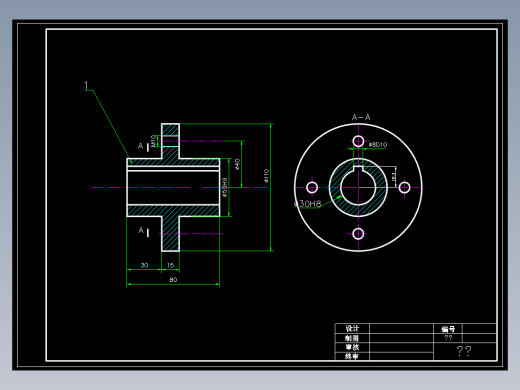Click the φ110 outer diameter dimension text
Screen dimensions: 520x390
266,176
